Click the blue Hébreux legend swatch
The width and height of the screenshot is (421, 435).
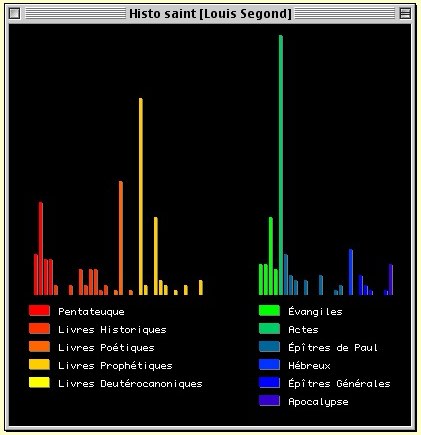[269, 365]
